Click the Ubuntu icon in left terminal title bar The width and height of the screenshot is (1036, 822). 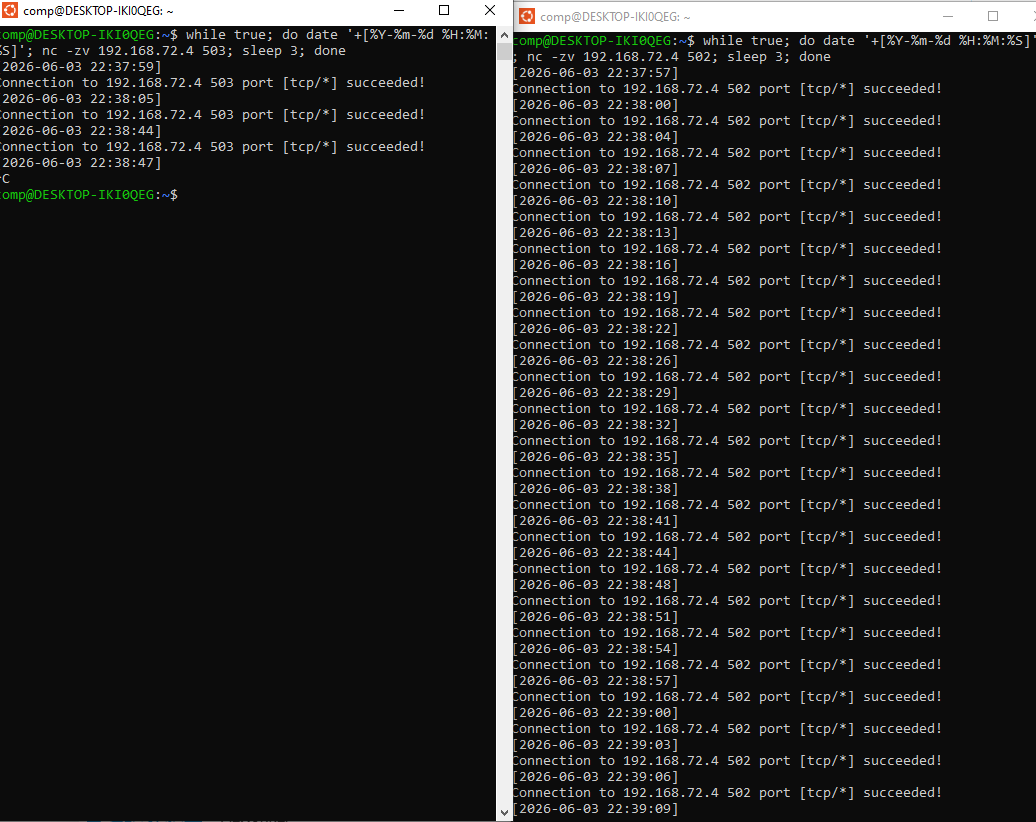click(9, 11)
